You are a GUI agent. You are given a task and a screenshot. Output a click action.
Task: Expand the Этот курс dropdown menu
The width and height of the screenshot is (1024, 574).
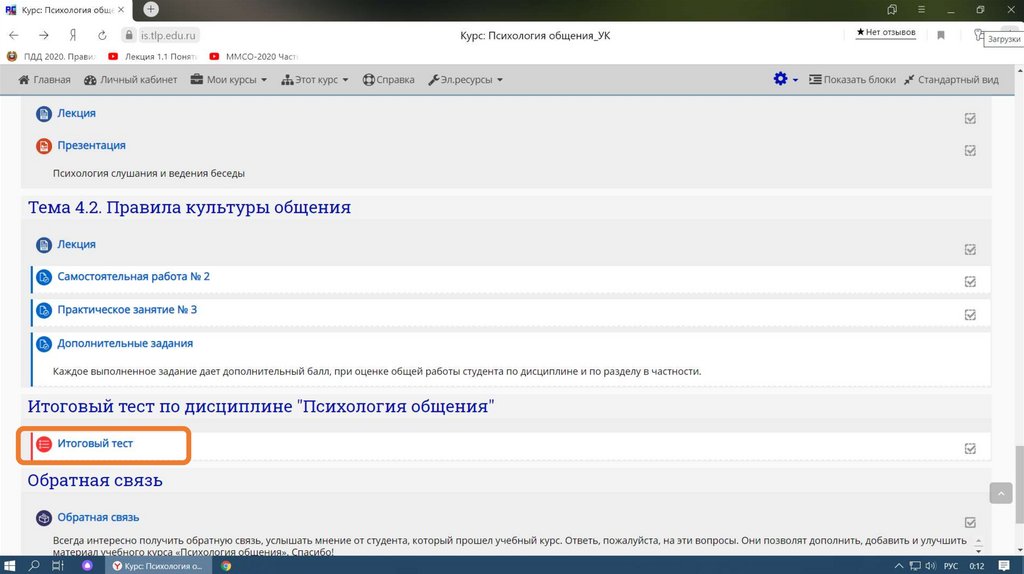coord(315,80)
